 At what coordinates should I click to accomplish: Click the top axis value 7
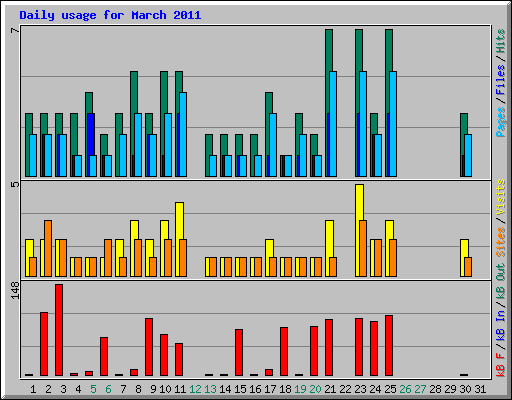[15, 30]
